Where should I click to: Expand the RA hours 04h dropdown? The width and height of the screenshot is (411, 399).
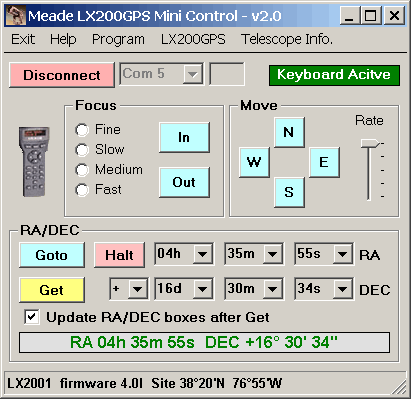[202, 254]
